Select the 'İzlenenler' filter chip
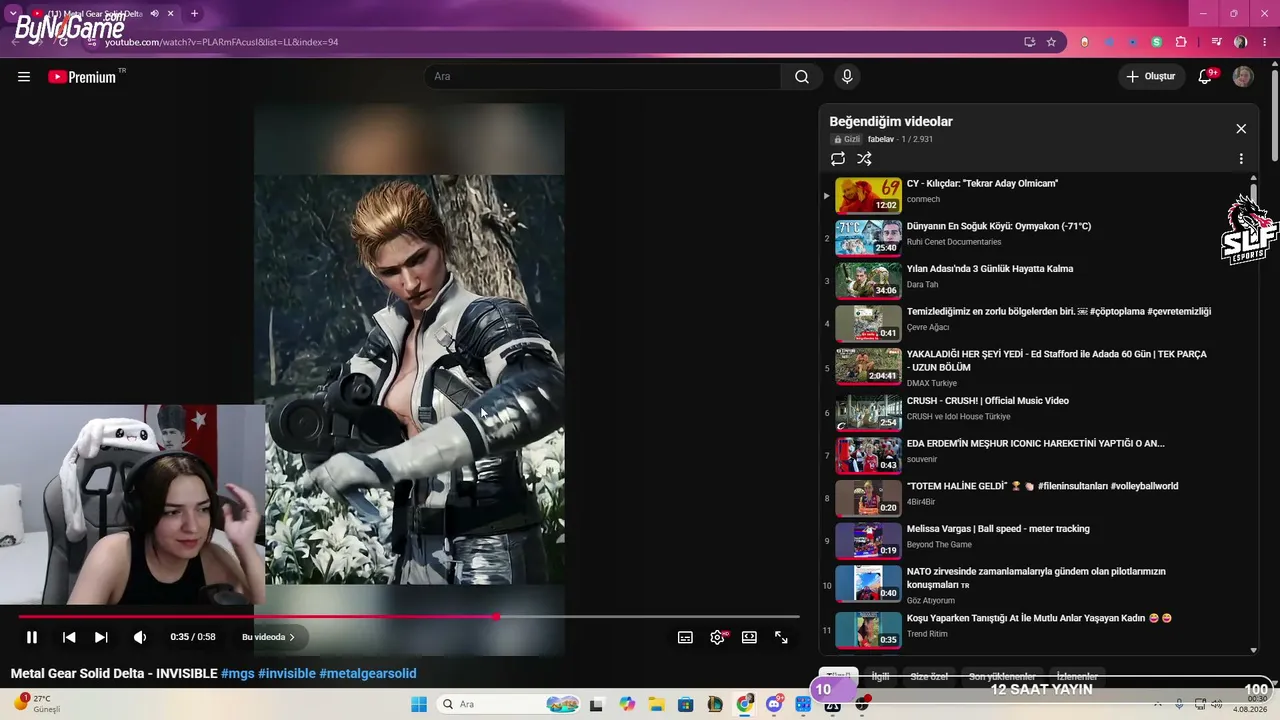This screenshot has height=720, width=1280. (x=1077, y=677)
